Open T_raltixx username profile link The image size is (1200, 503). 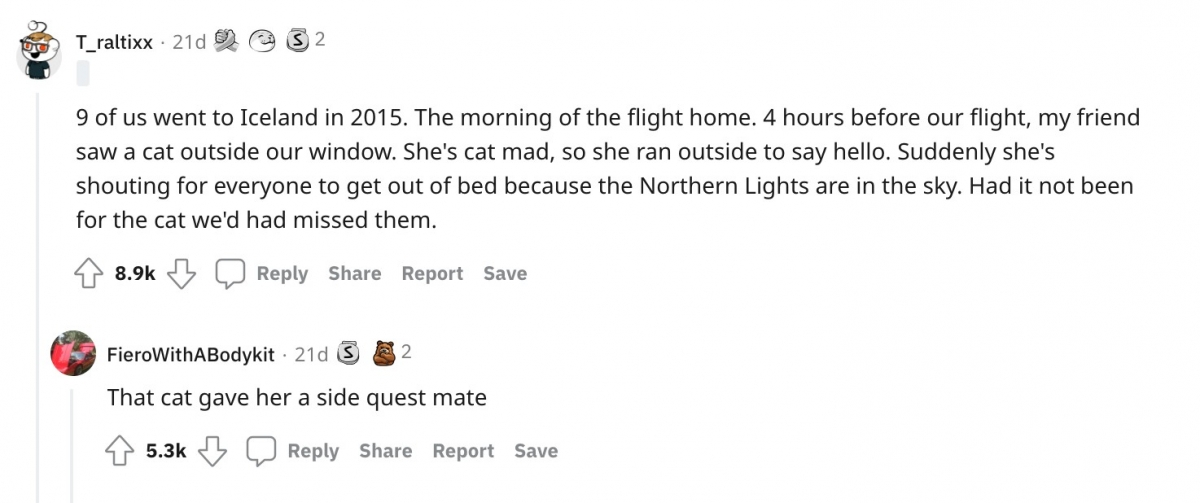[115, 42]
